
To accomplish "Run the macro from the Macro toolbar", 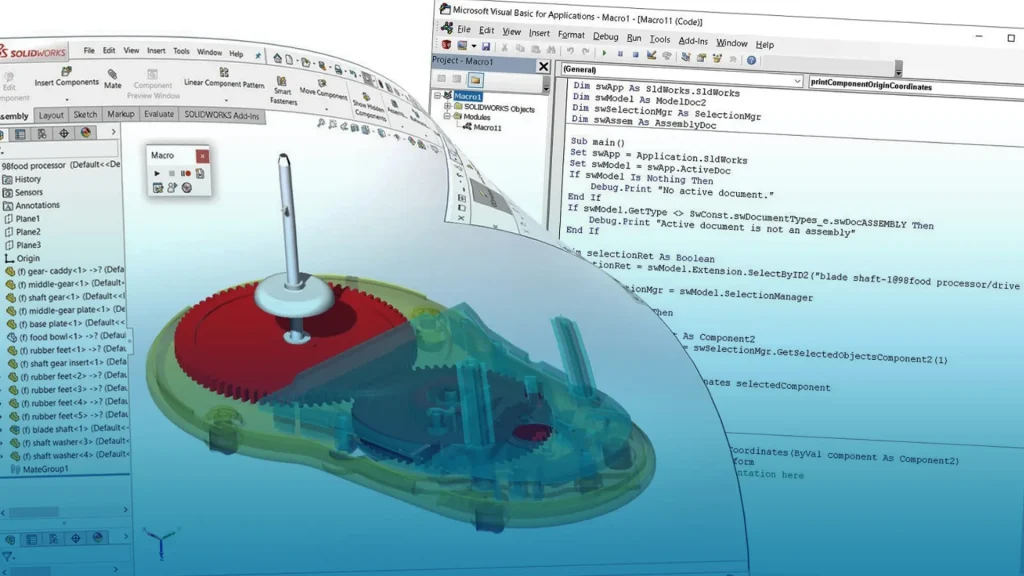I will 157,173.
